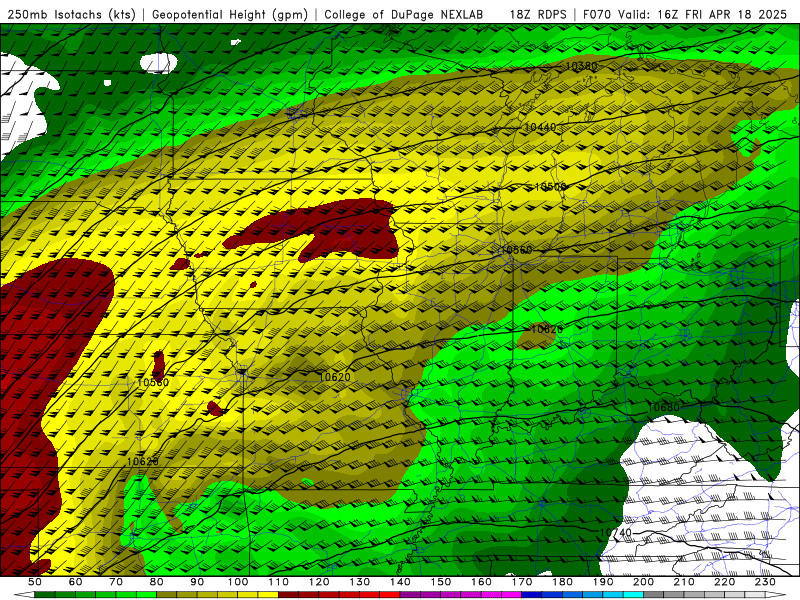Click the 230 value on the color scale
This screenshot has height=600, width=800.
point(765,582)
